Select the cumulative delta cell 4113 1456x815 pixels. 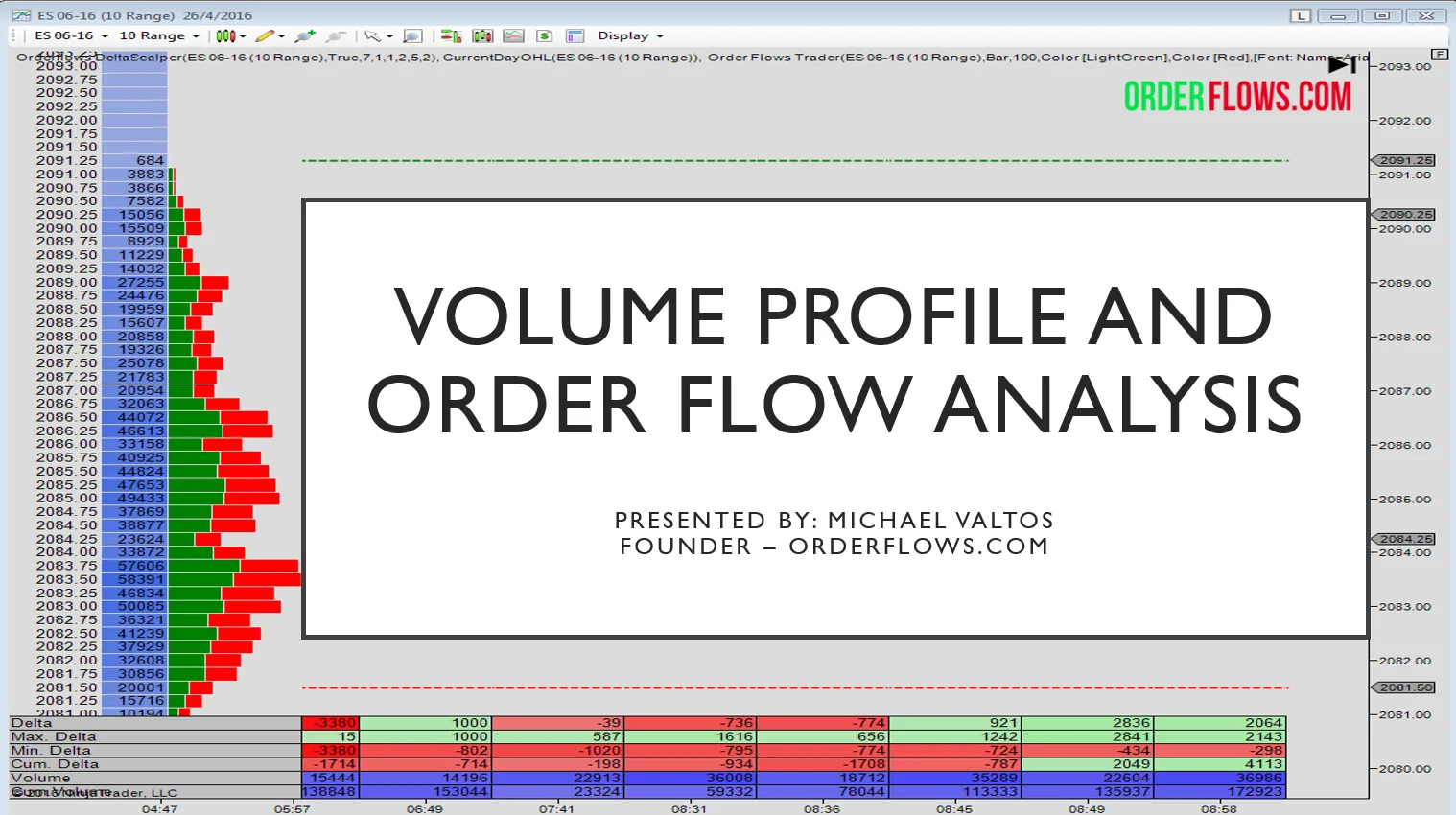pyautogui.click(x=1219, y=764)
